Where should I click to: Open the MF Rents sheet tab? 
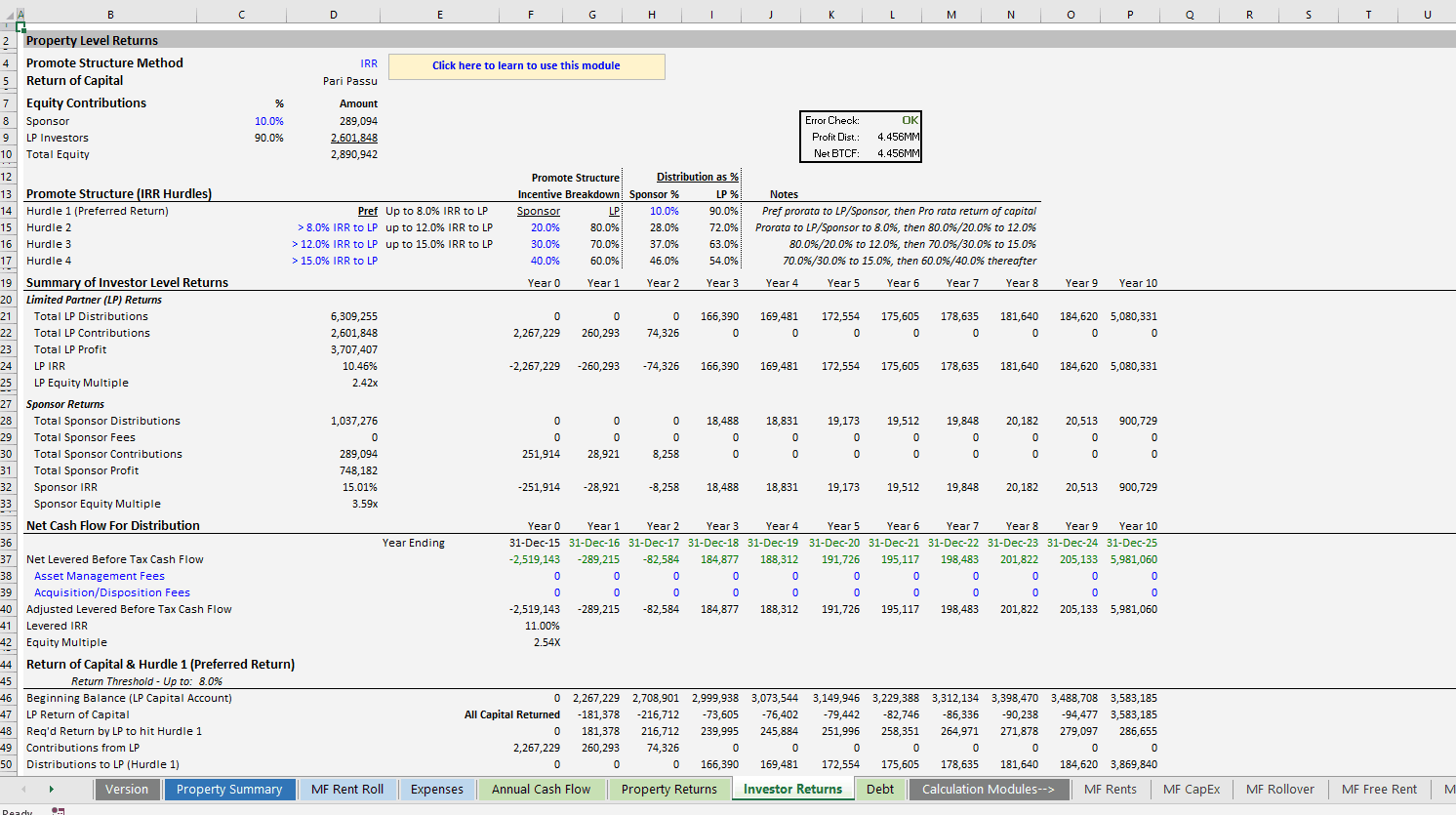click(x=1111, y=789)
